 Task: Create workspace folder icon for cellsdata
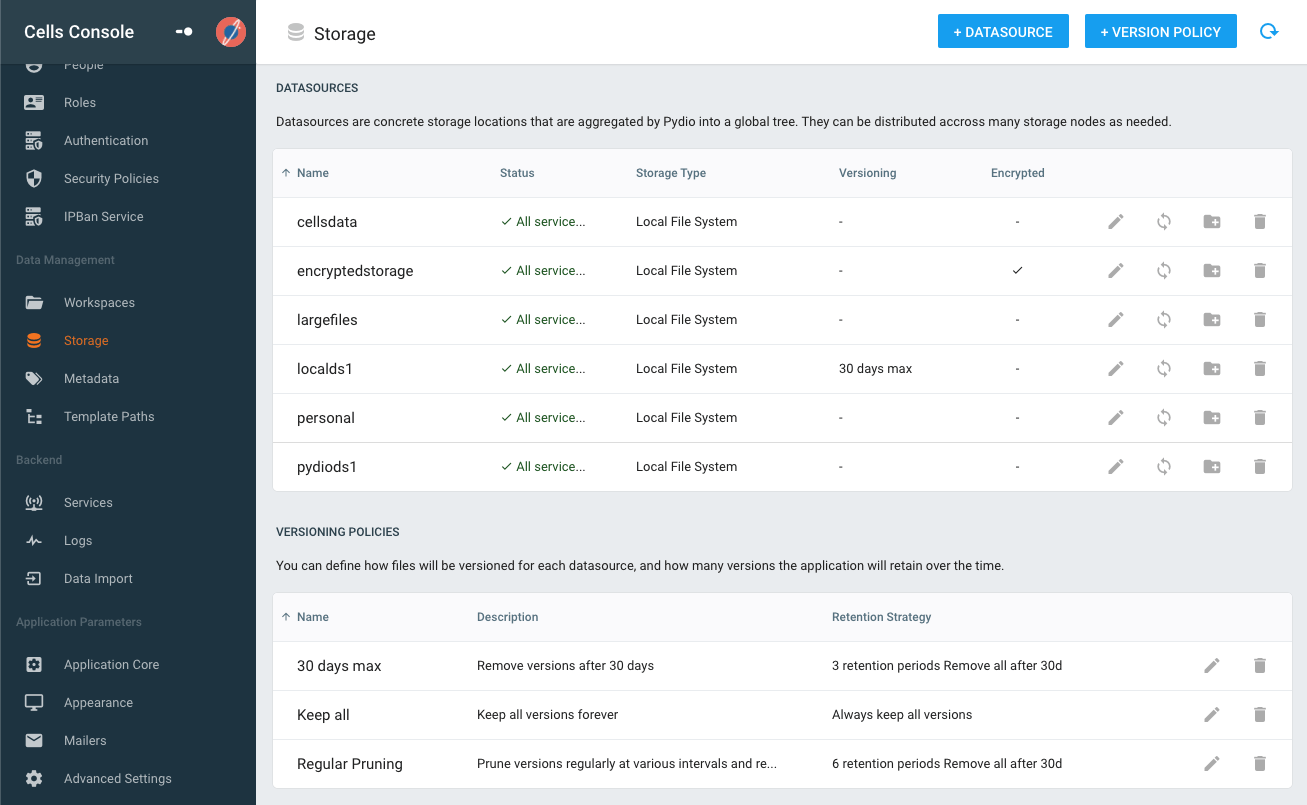[1212, 222]
